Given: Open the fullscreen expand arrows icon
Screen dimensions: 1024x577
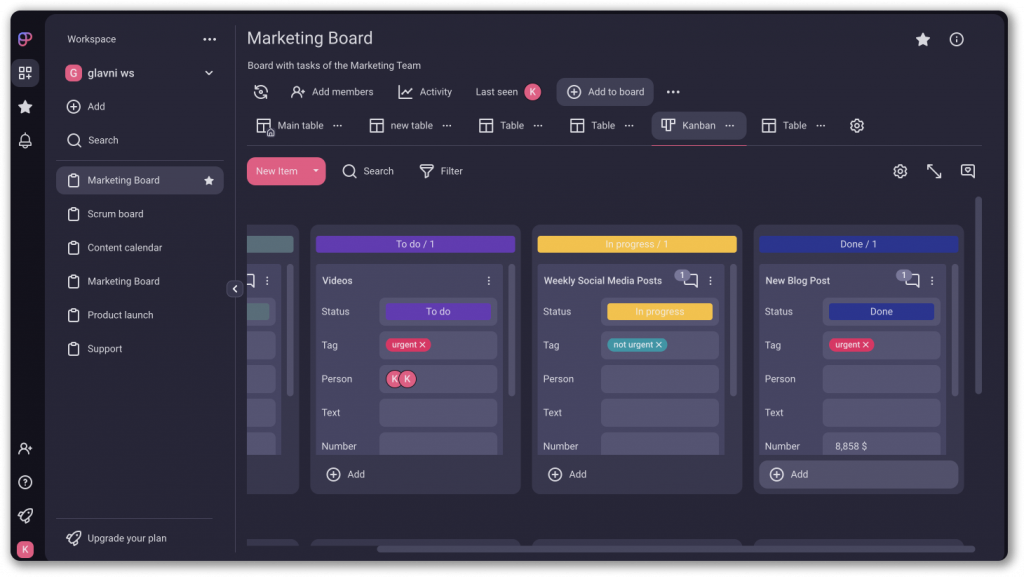Looking at the screenshot, I should [x=934, y=171].
